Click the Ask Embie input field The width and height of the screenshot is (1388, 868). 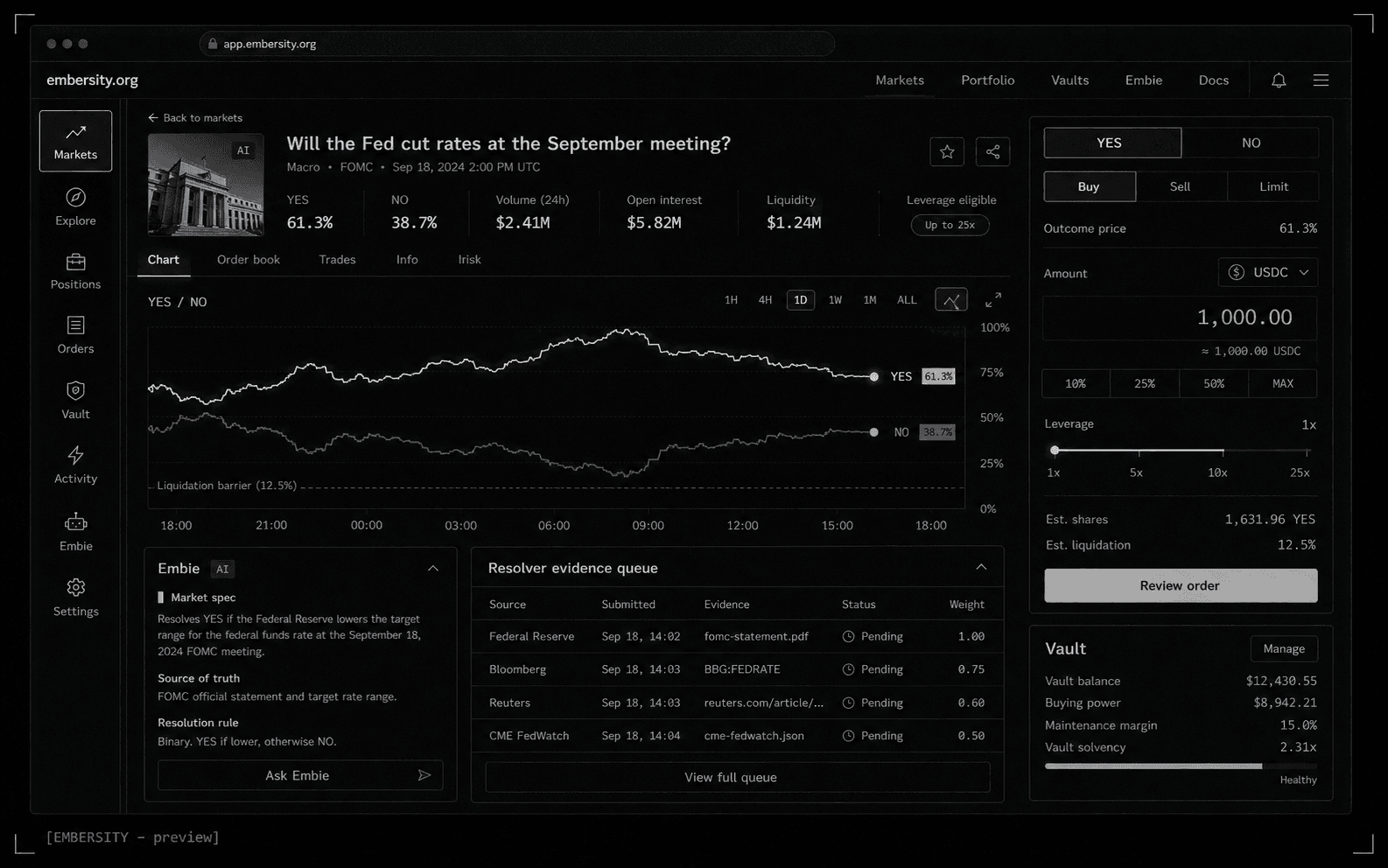point(300,775)
